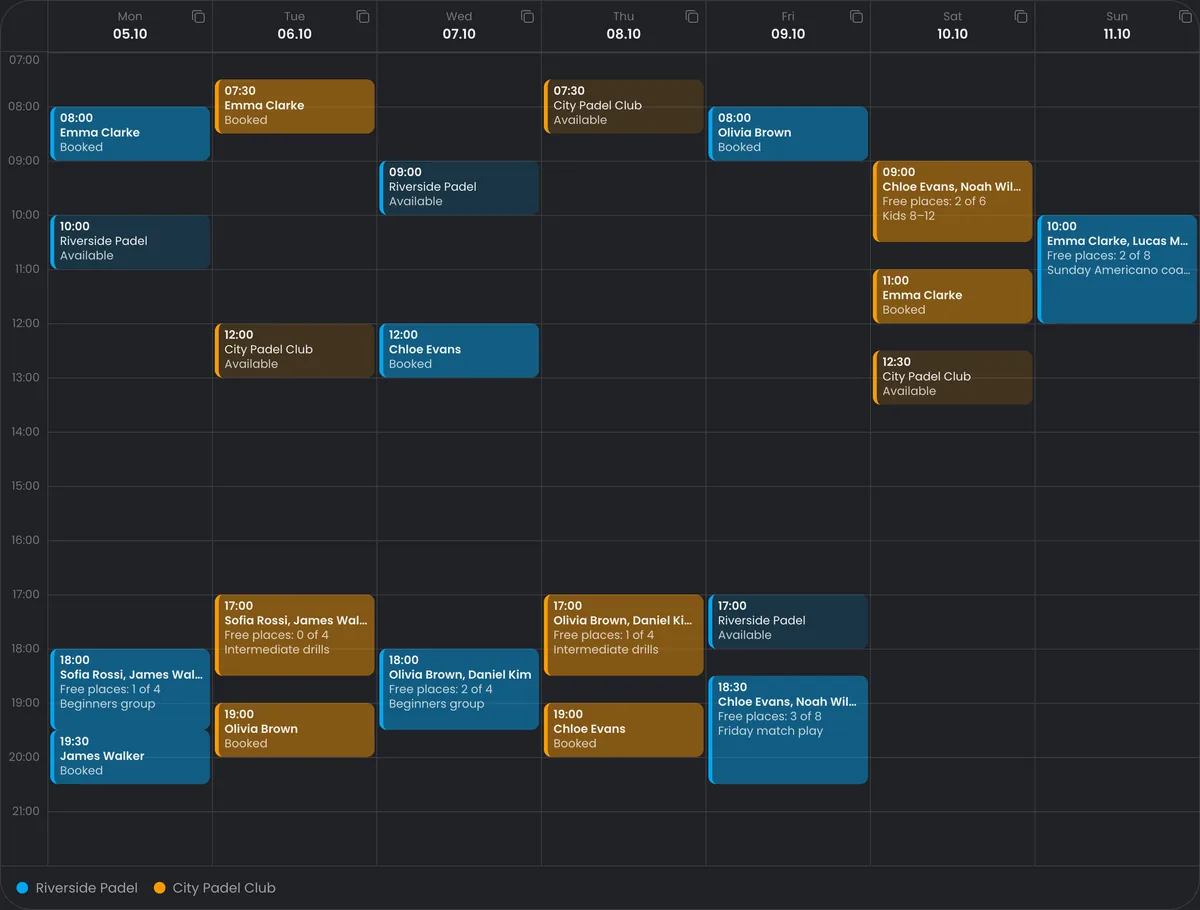Toggle City Padel Club legend filter
This screenshot has height=910, width=1200.
pyautogui.click(x=214, y=888)
